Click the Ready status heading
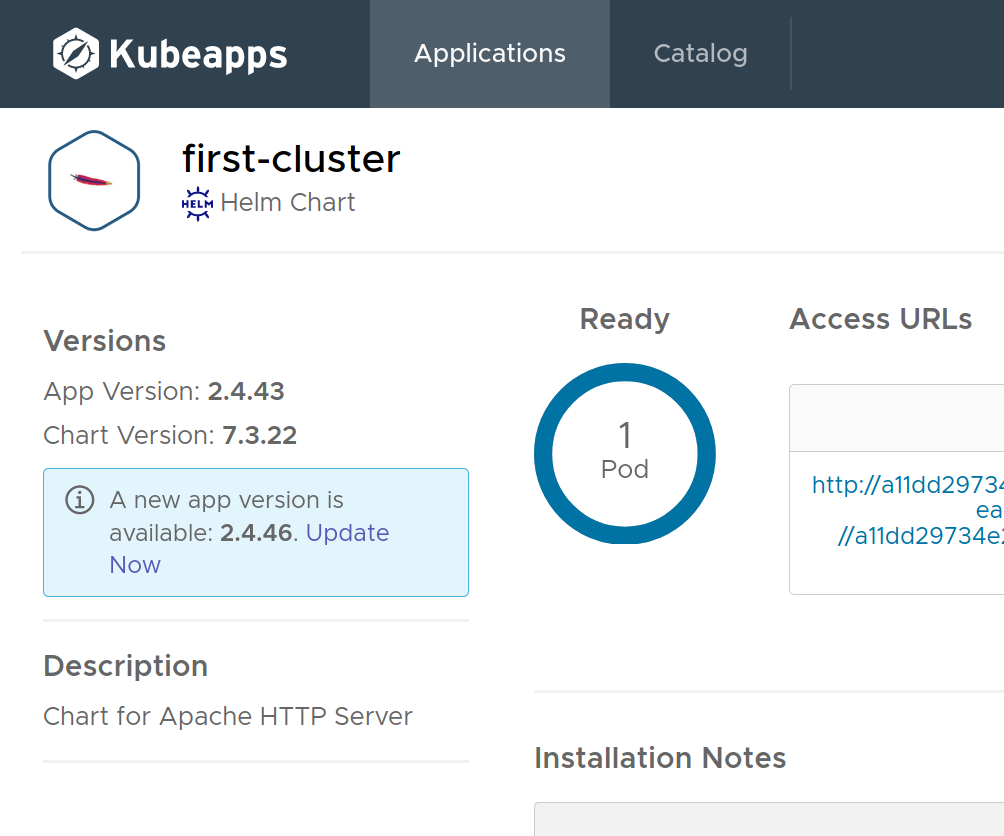The width and height of the screenshot is (1004, 836). (625, 319)
